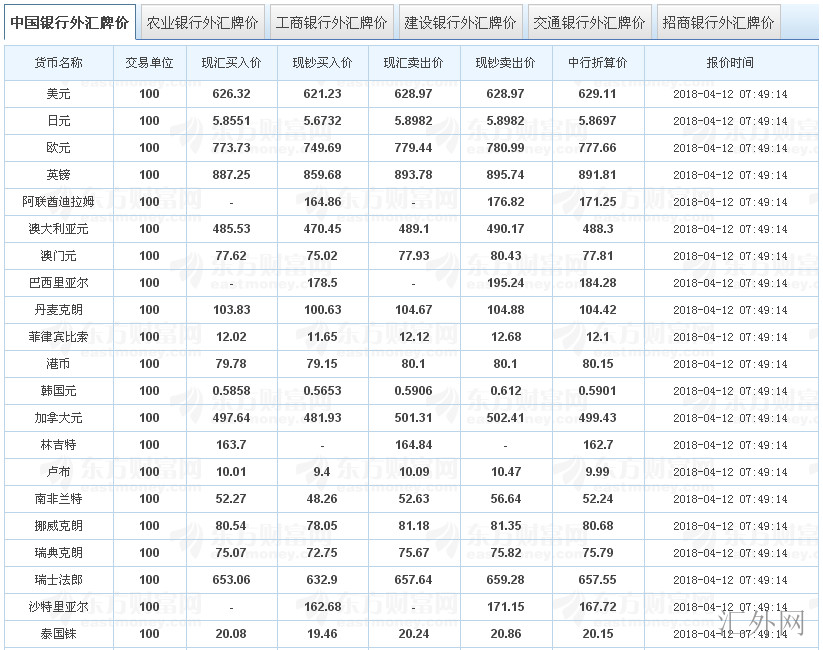The width and height of the screenshot is (823, 650).
Task: Click Saudi riyal conversion 167.72
Action: point(597,607)
